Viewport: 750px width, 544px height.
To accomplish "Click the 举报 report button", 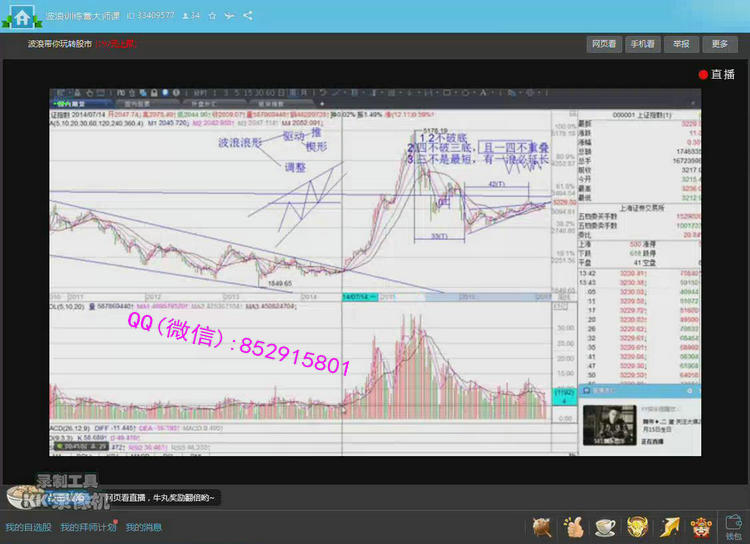I will coord(680,44).
